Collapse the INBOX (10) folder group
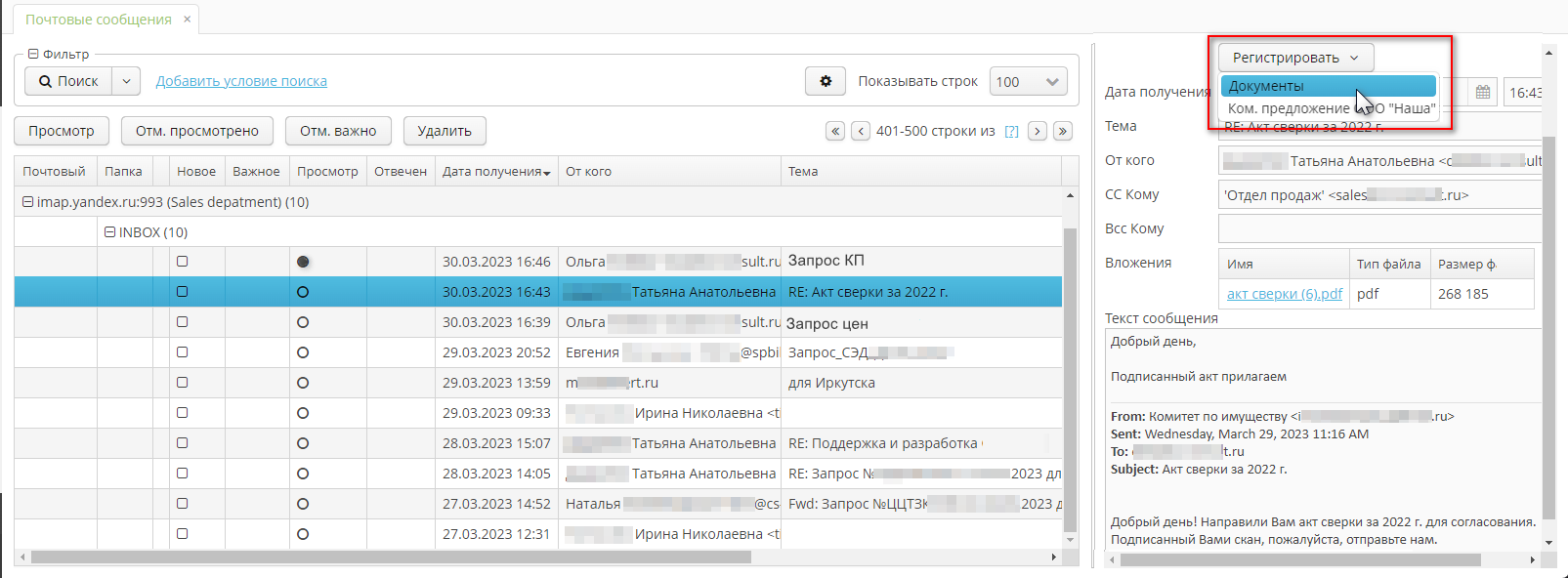Image resolution: width=1568 pixels, height=578 pixels. coord(110,232)
